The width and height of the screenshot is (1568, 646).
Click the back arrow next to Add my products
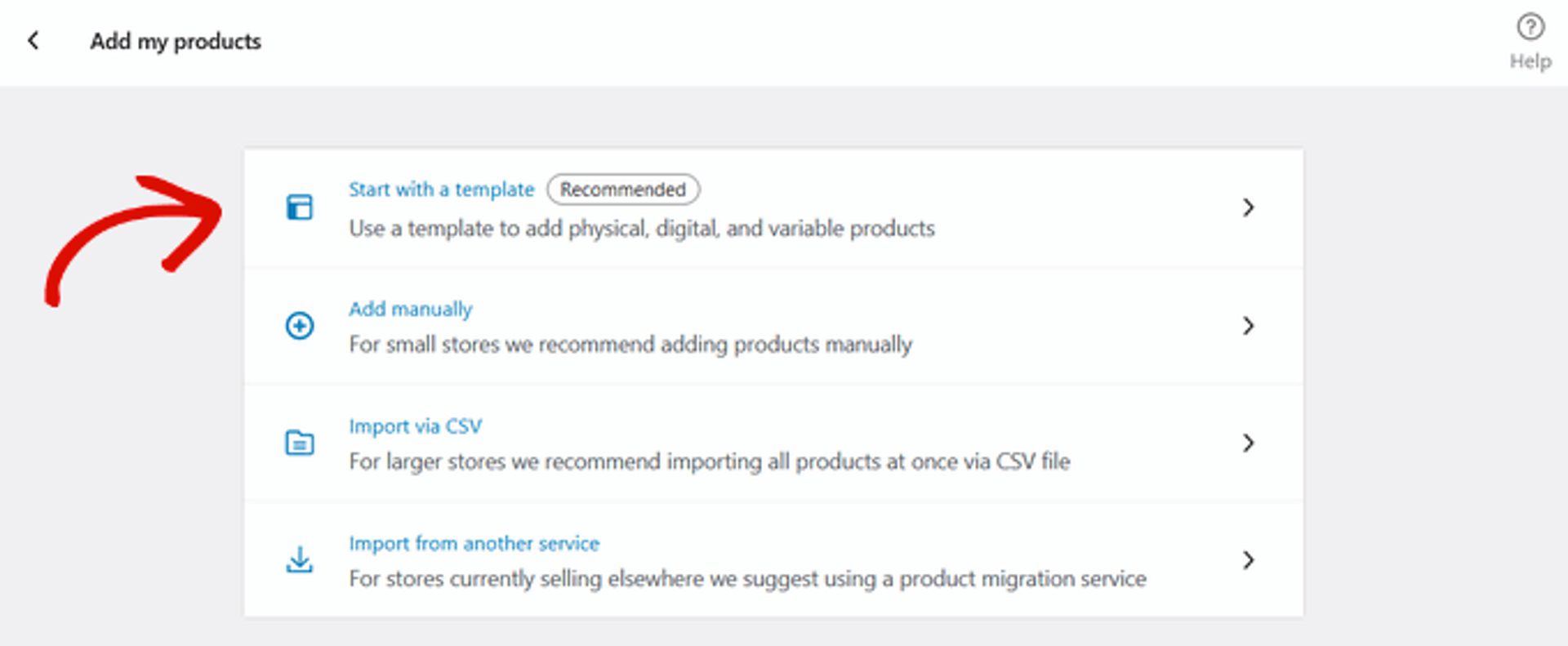[x=33, y=40]
